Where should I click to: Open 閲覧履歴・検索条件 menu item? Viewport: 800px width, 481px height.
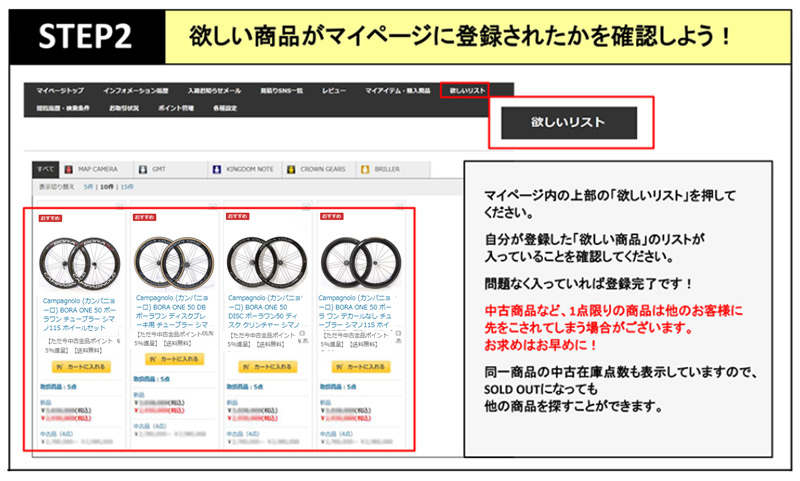[x=63, y=108]
